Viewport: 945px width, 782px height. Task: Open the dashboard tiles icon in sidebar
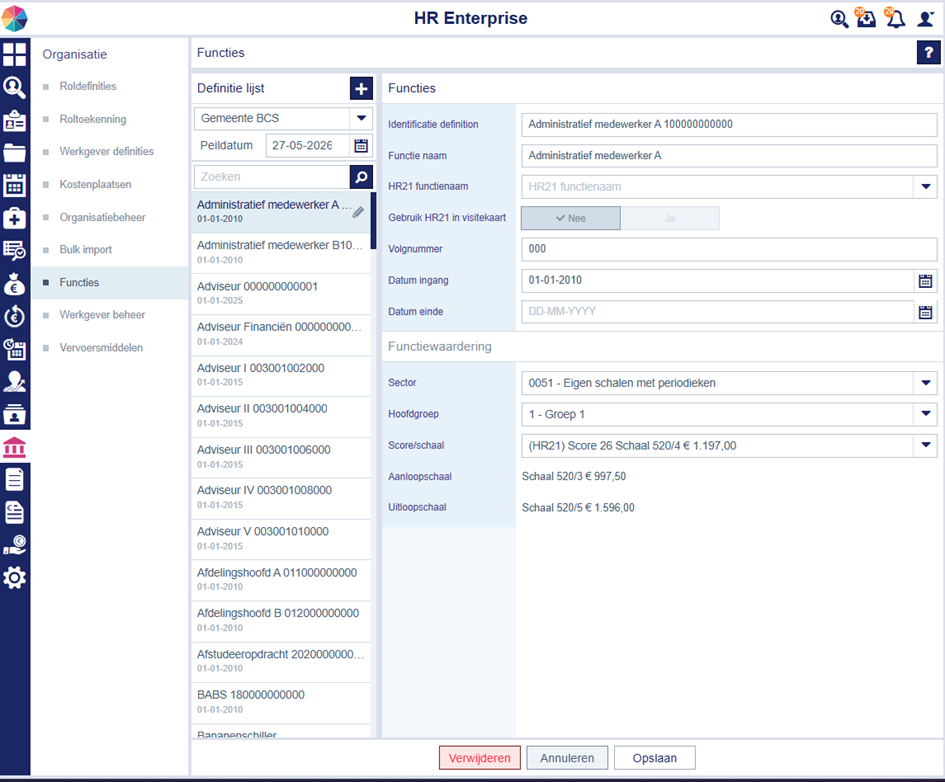pos(14,54)
